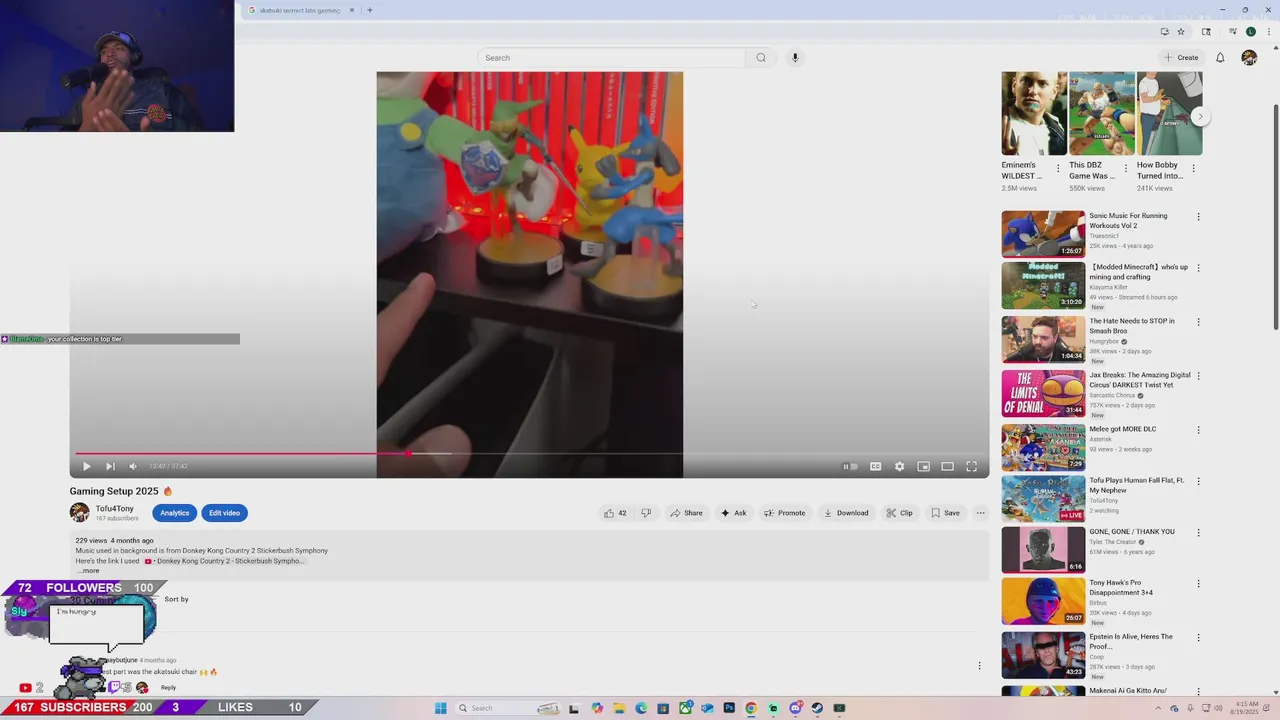Play the Gaming Setup 2025 video
Screen dimensions: 1280x720
point(86,466)
